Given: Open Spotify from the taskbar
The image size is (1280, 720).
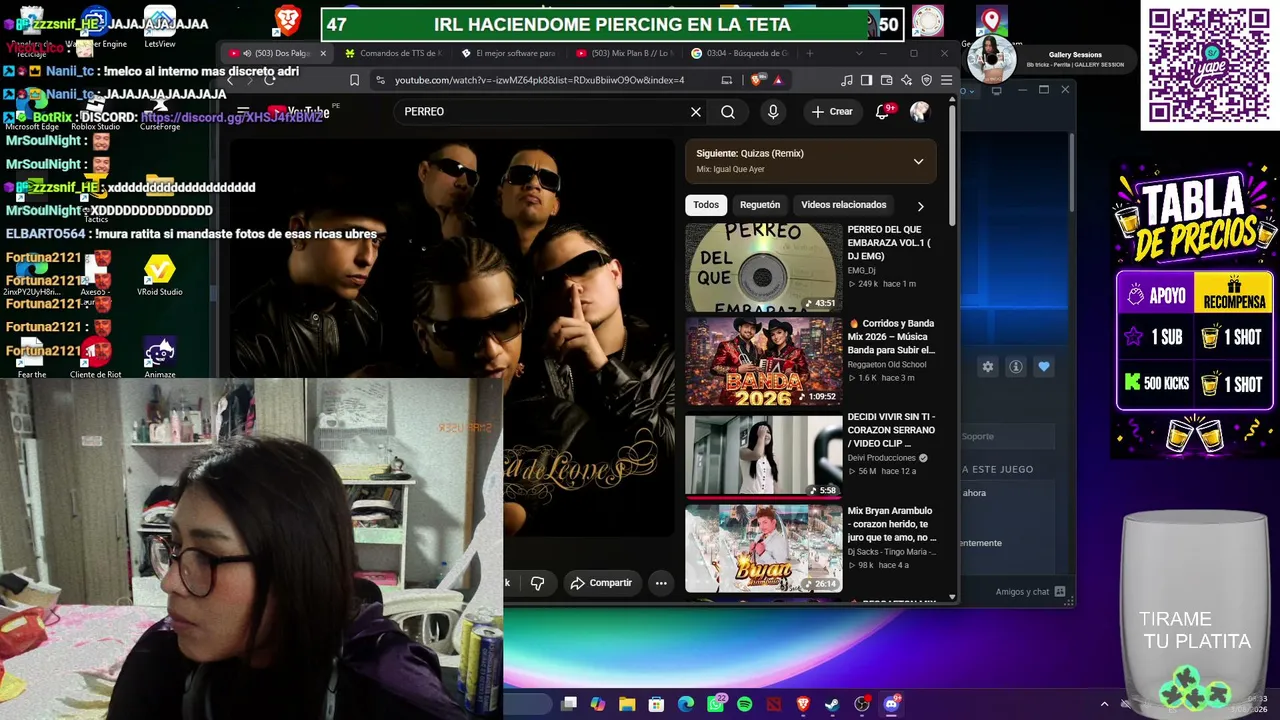Looking at the screenshot, I should click(x=745, y=704).
